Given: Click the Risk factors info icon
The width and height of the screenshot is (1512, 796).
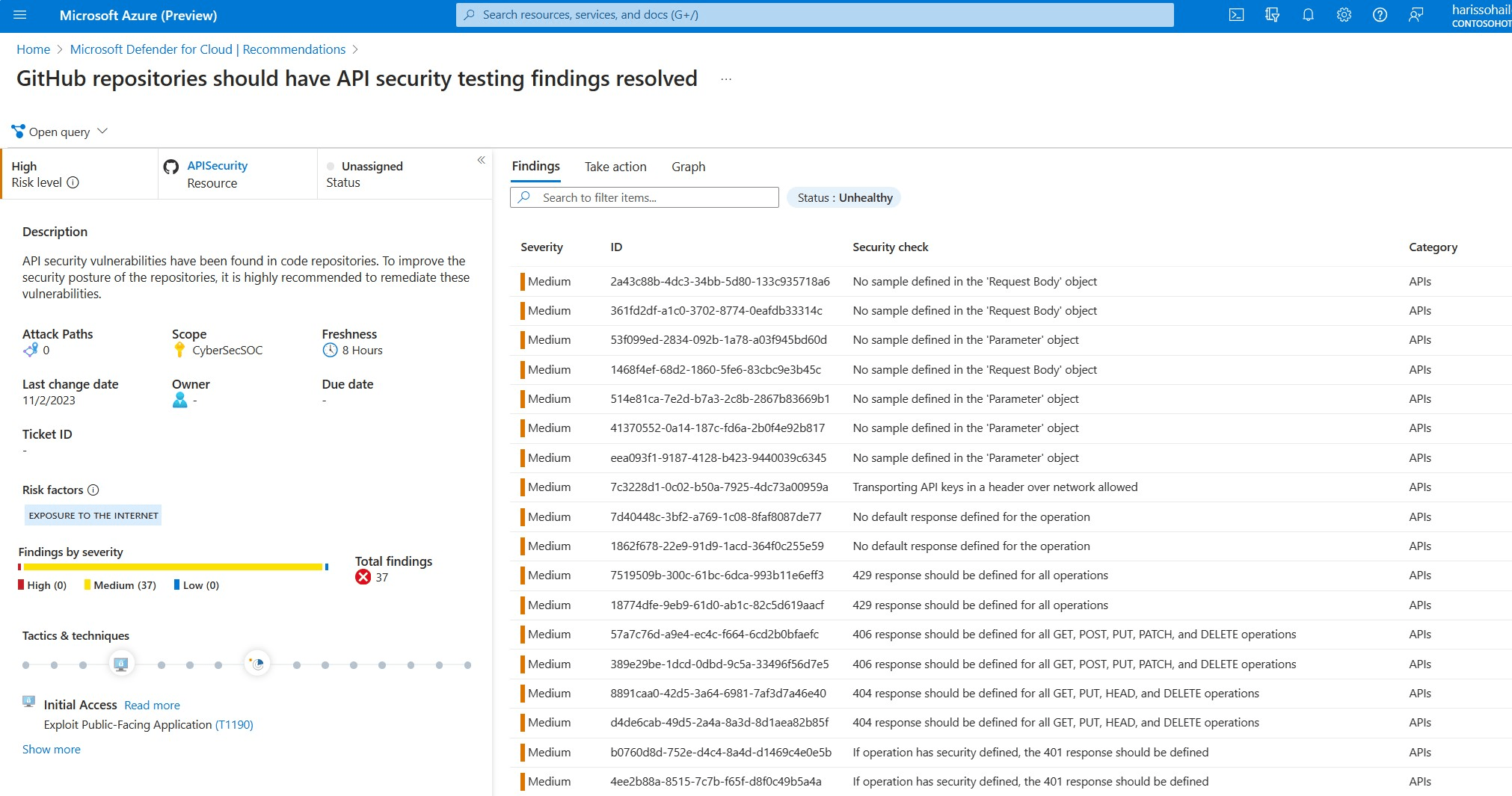Looking at the screenshot, I should click(93, 490).
